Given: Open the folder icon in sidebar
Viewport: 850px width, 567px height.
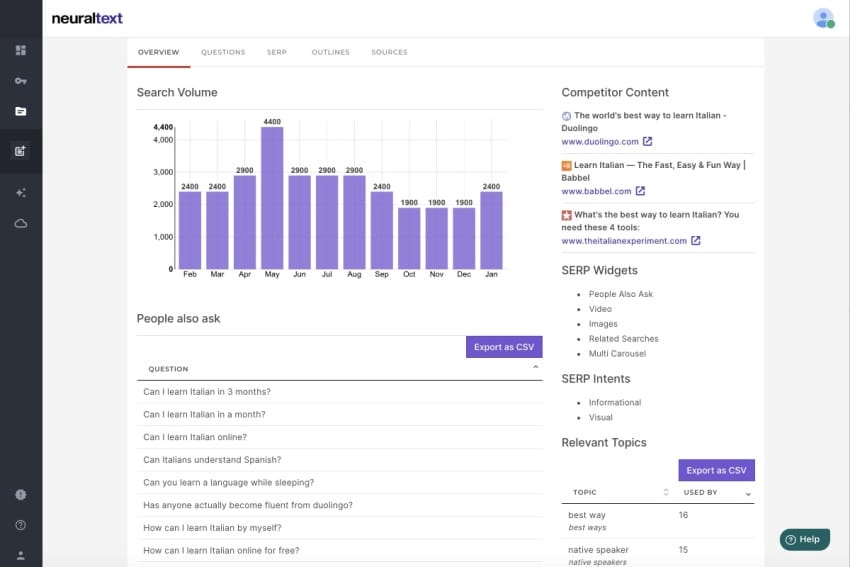Looking at the screenshot, I should (x=21, y=111).
